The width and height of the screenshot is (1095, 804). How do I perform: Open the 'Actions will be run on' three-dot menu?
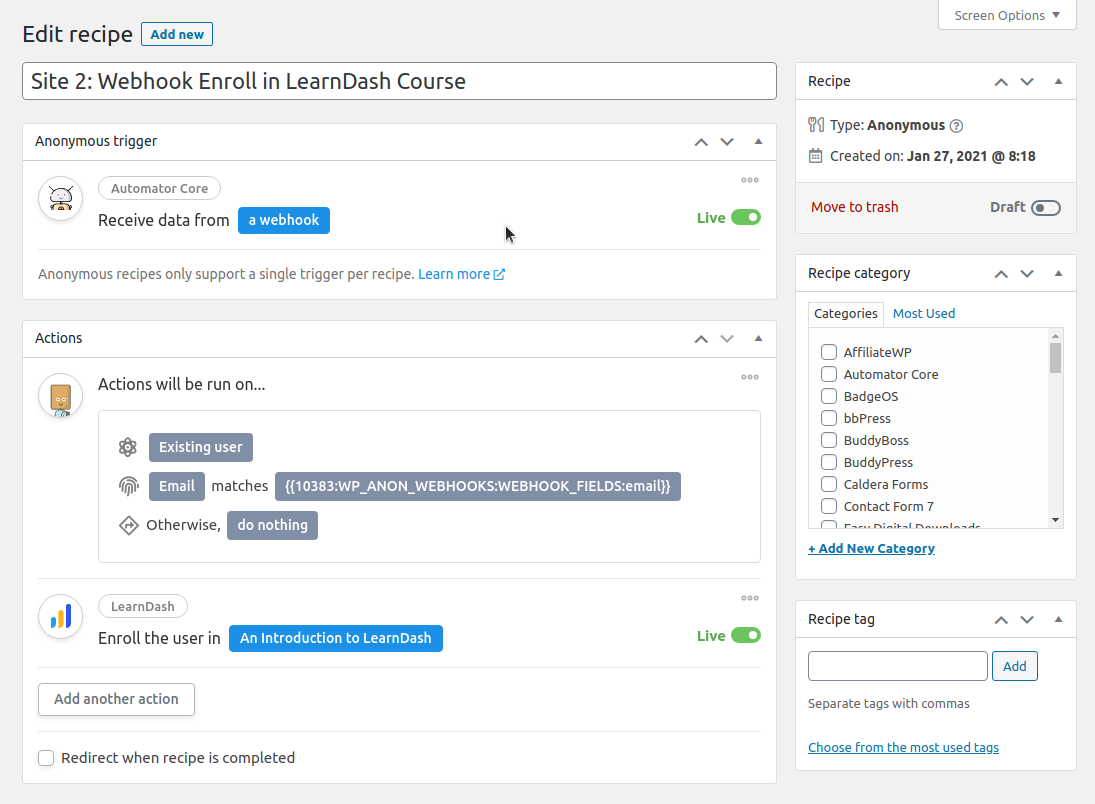tap(750, 377)
